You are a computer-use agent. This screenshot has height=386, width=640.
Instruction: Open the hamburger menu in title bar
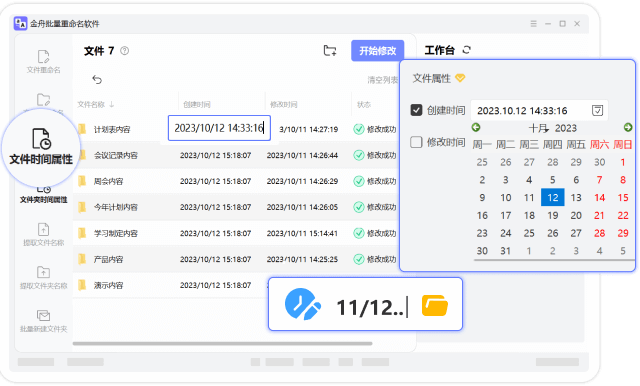point(533,24)
